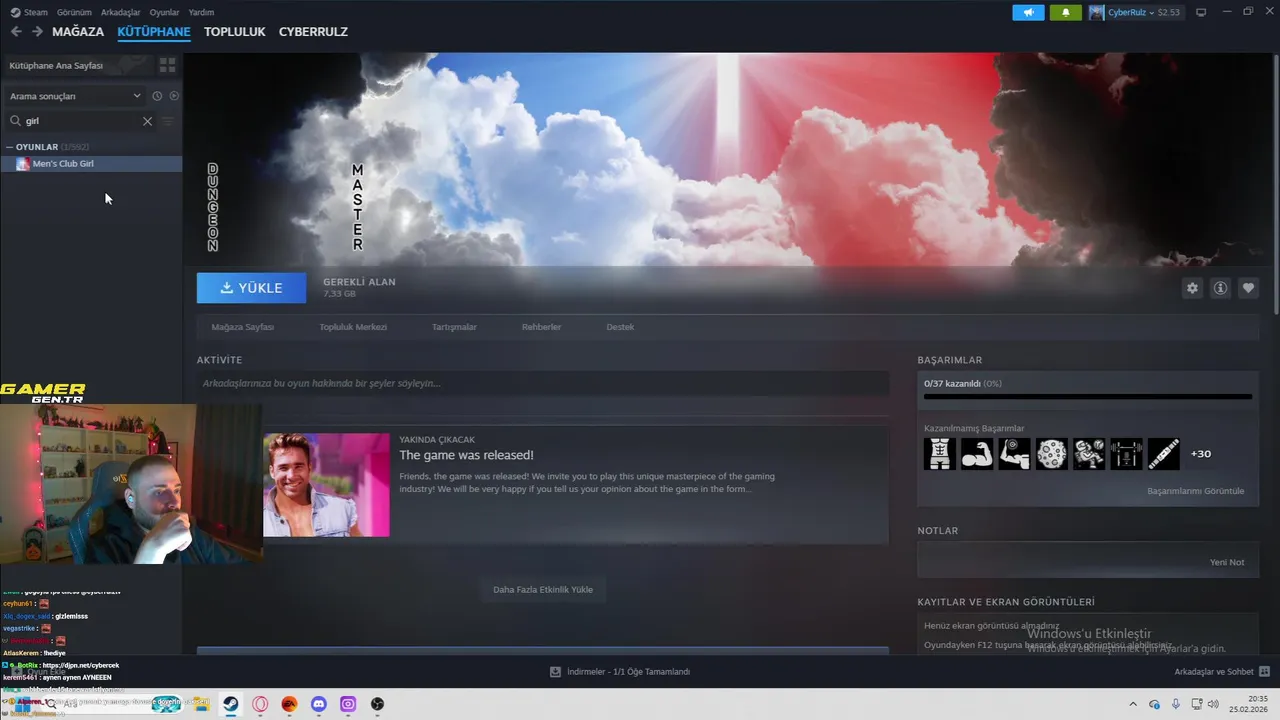Open the Yardım menu

[201, 12]
